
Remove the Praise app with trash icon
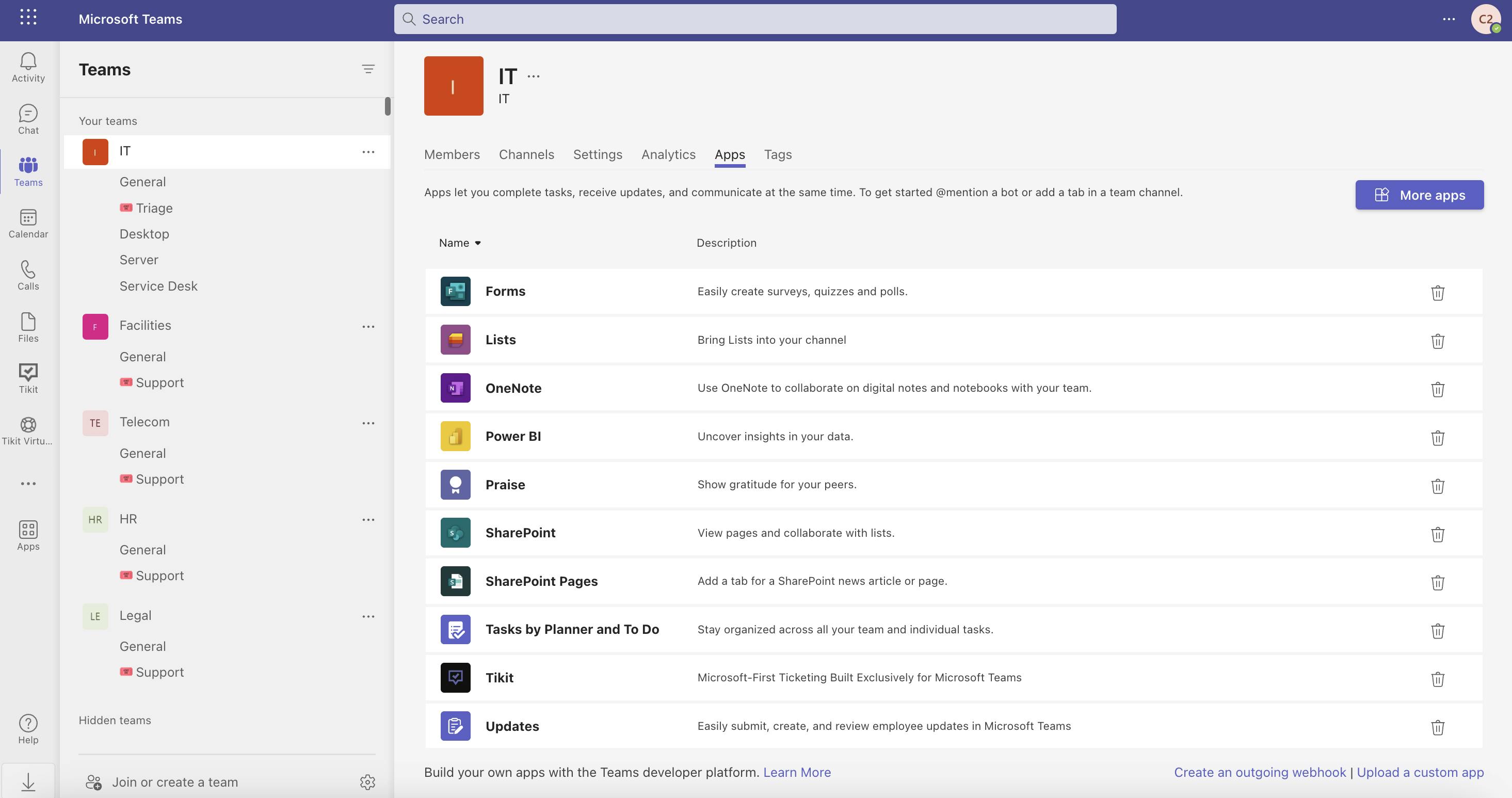[x=1437, y=486]
